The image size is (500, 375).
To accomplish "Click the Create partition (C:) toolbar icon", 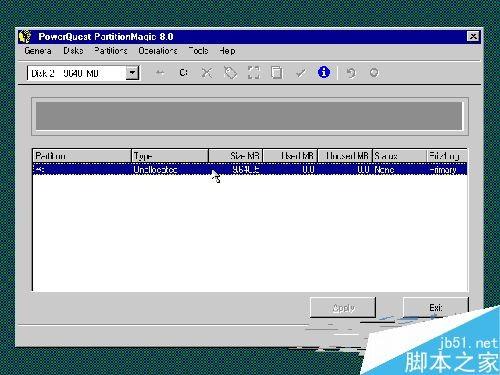I will point(183,73).
